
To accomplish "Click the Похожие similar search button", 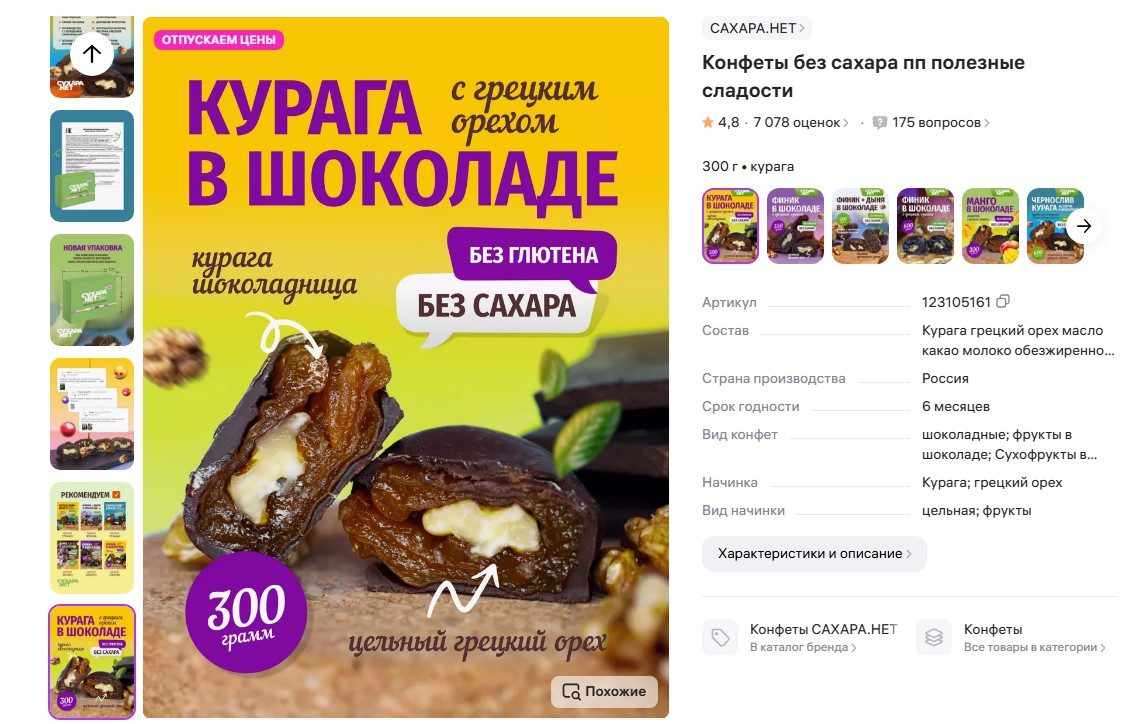I will (604, 691).
